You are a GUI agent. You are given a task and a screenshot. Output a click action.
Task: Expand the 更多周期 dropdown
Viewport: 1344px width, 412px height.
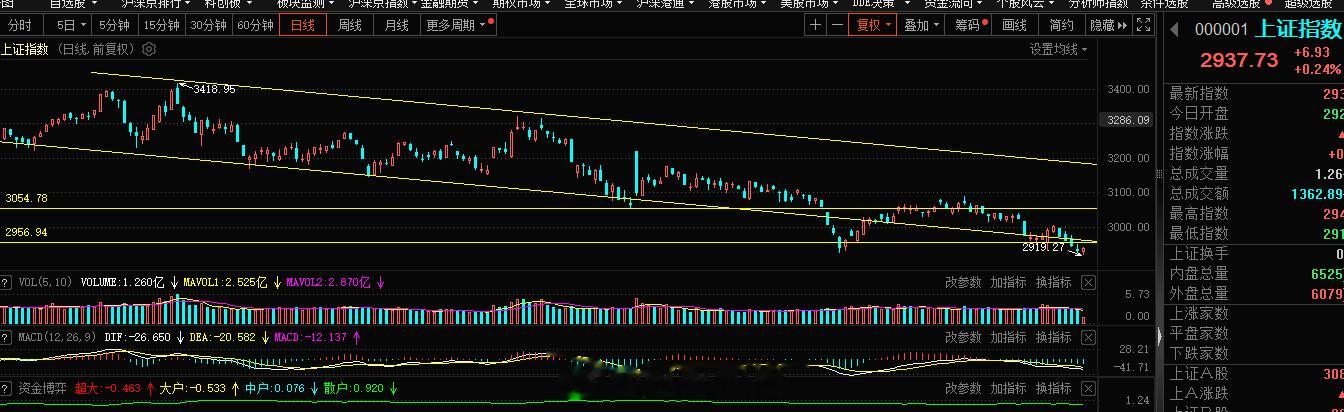click(456, 25)
